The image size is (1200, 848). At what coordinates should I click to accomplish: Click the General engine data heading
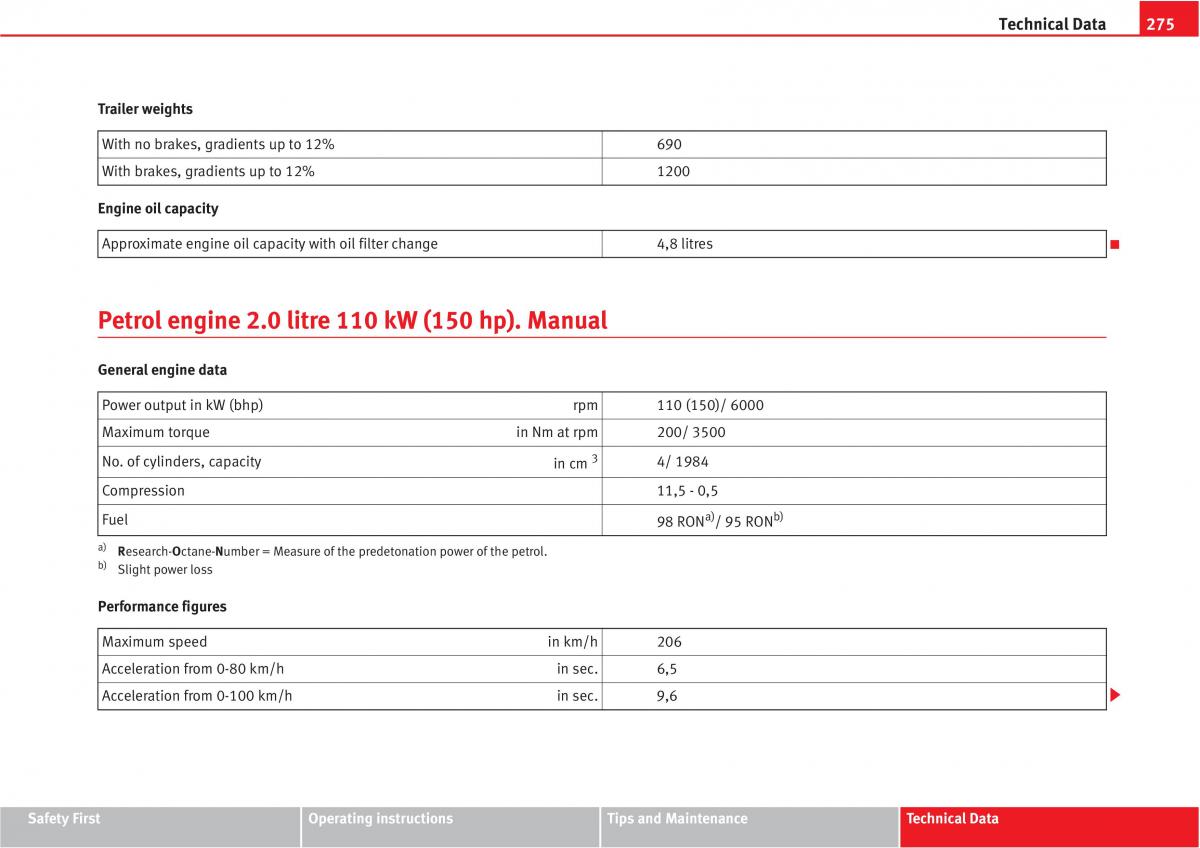pos(162,370)
